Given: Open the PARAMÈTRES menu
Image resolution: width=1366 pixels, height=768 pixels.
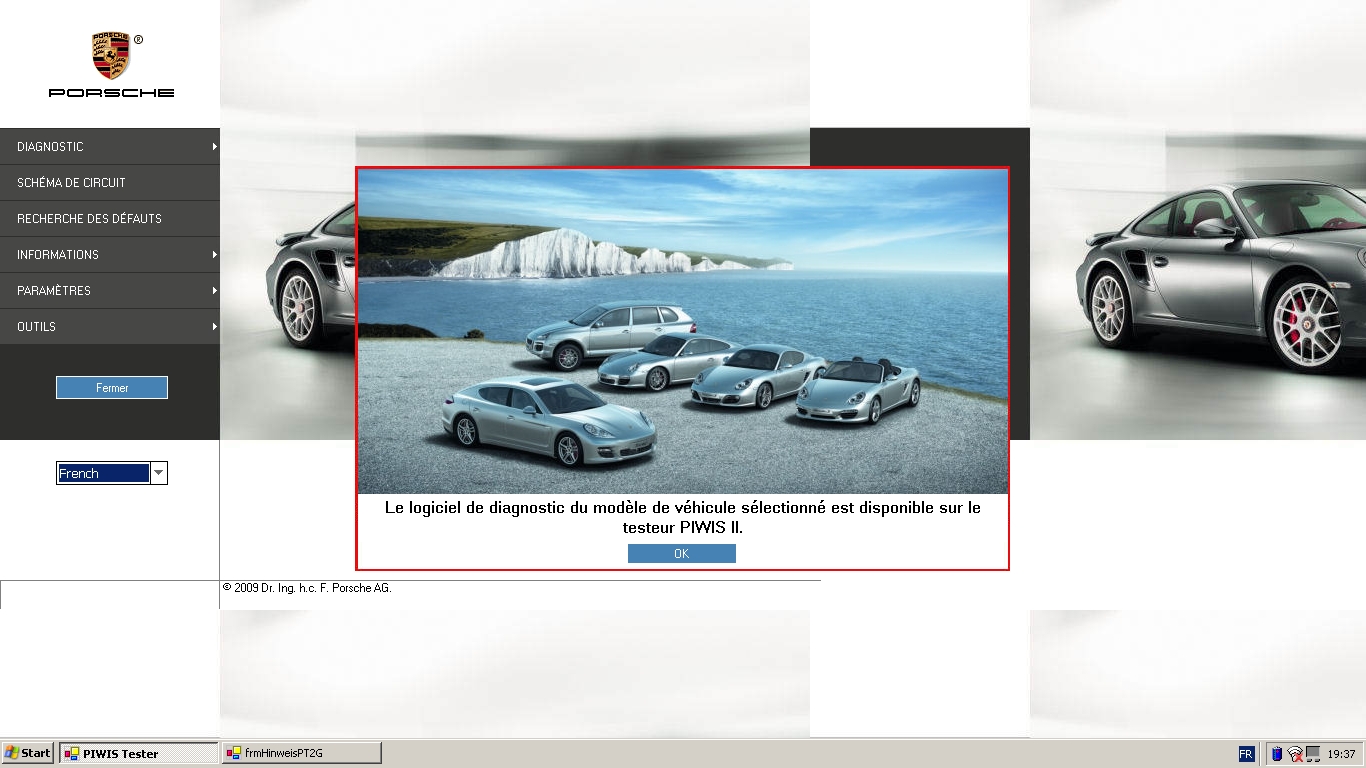Looking at the screenshot, I should pos(110,290).
